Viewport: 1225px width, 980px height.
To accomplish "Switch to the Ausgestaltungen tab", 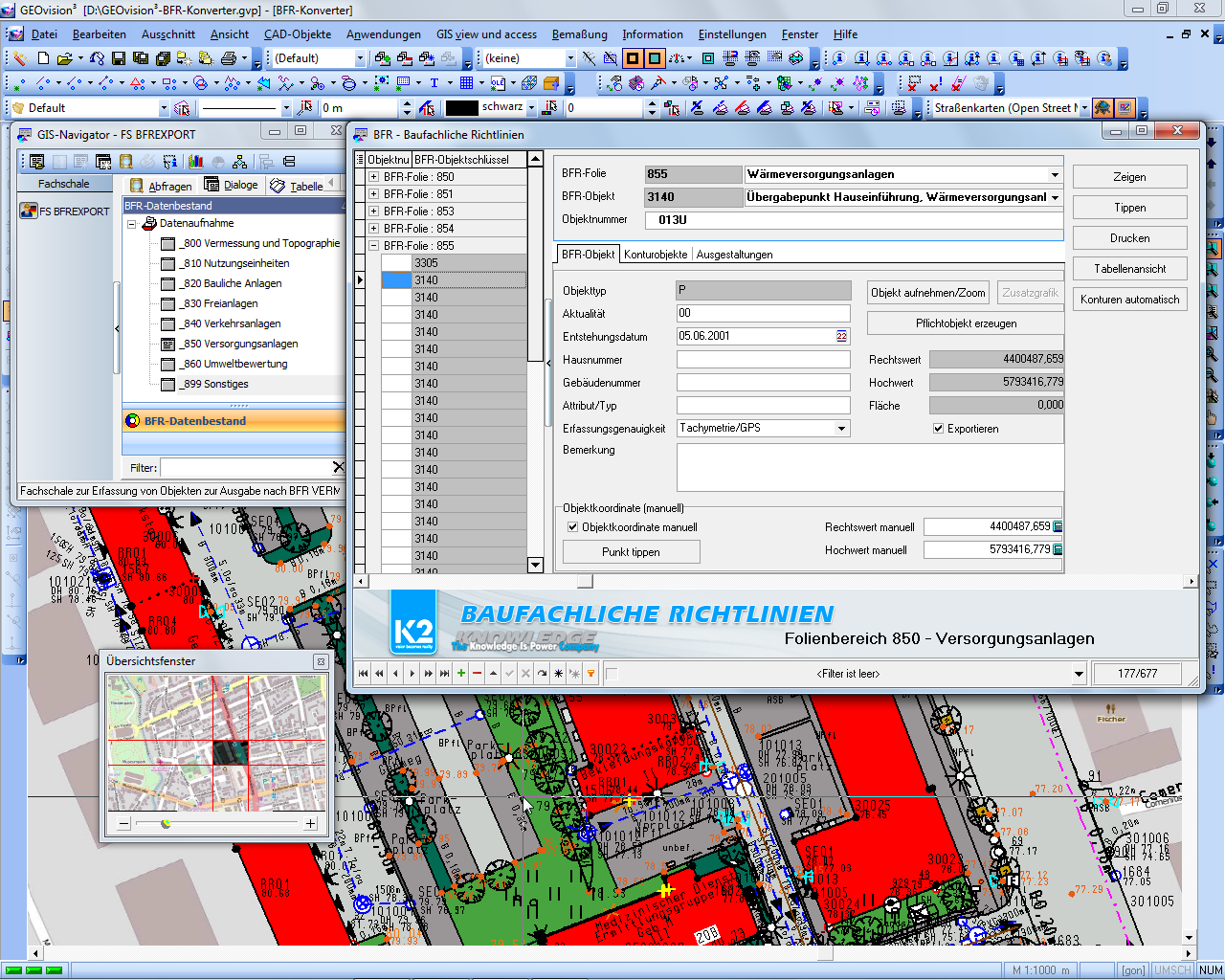I will (734, 255).
